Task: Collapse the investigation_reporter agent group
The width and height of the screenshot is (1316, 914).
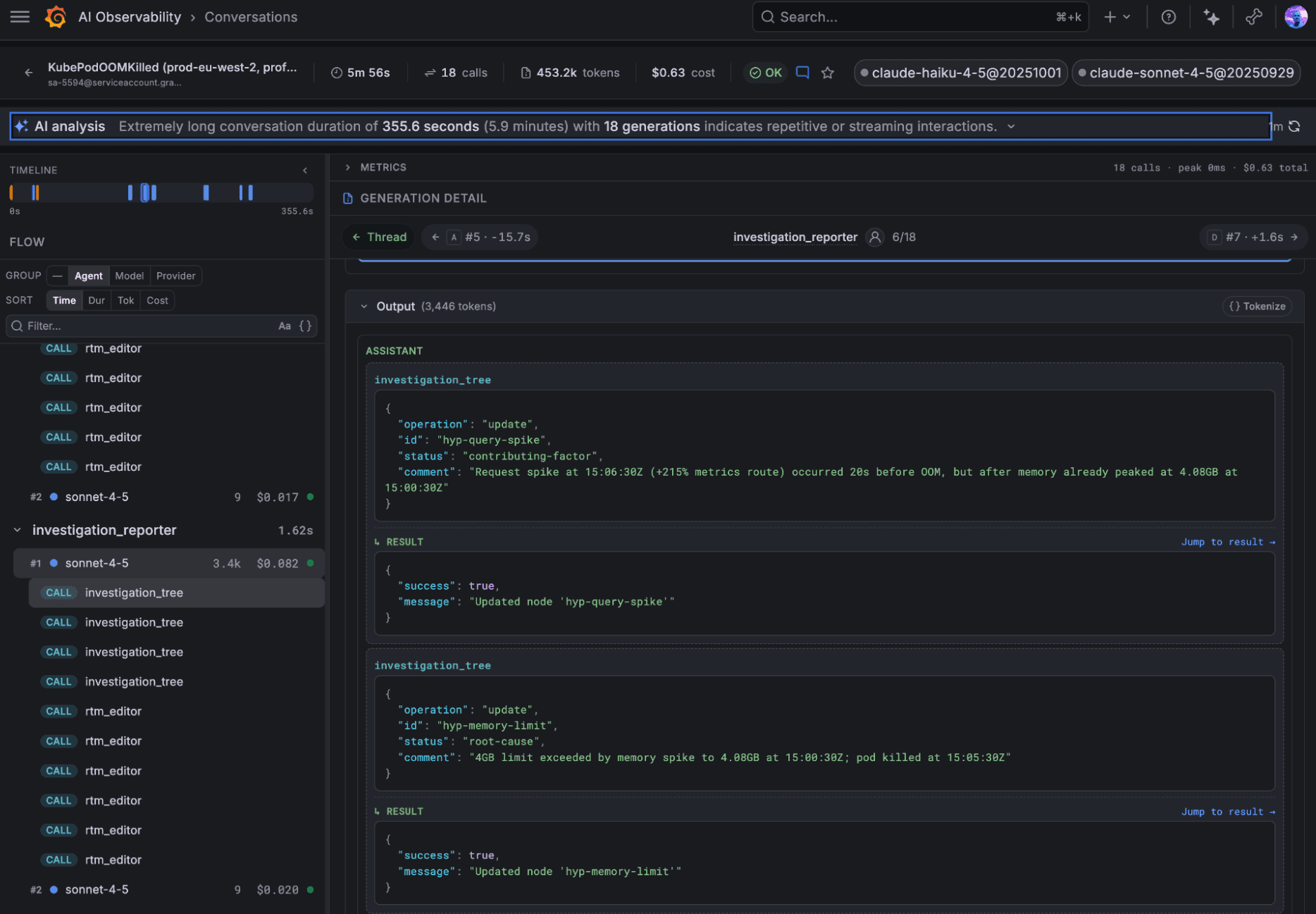Action: pos(17,529)
